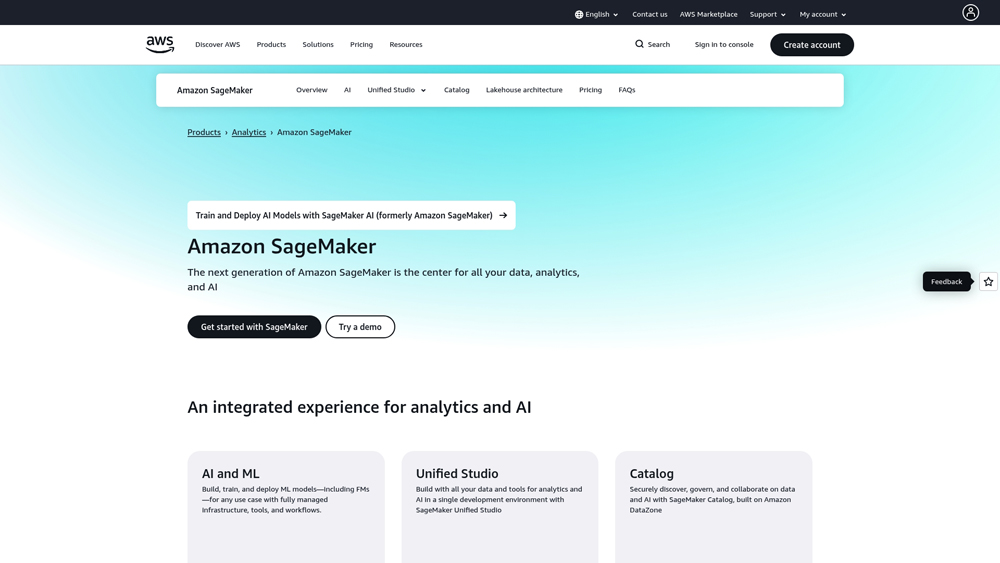This screenshot has height=563, width=1000.
Task: Expand the Support dropdown
Action: pyautogui.click(x=768, y=14)
